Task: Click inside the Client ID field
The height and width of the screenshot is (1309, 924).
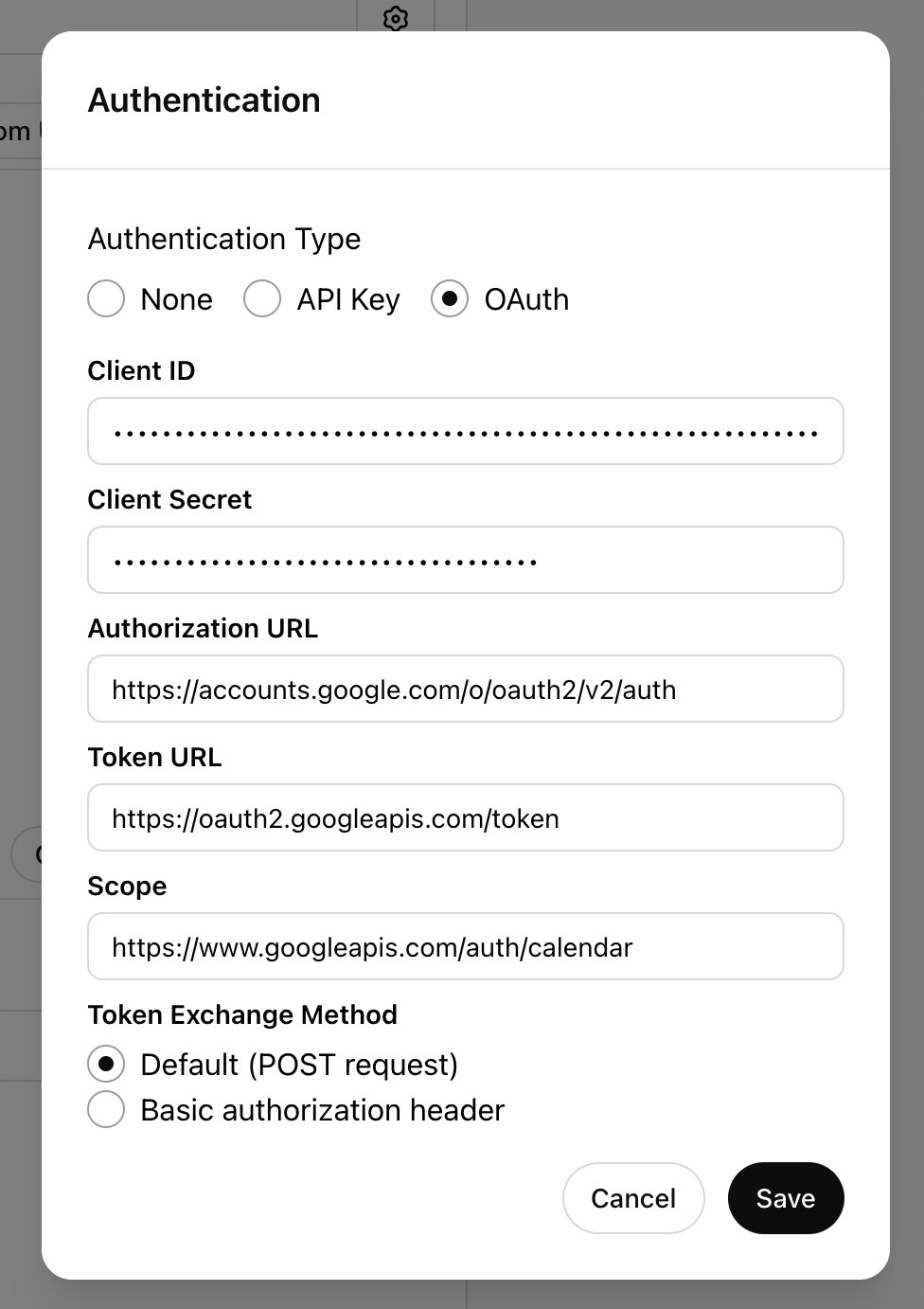Action: (465, 431)
